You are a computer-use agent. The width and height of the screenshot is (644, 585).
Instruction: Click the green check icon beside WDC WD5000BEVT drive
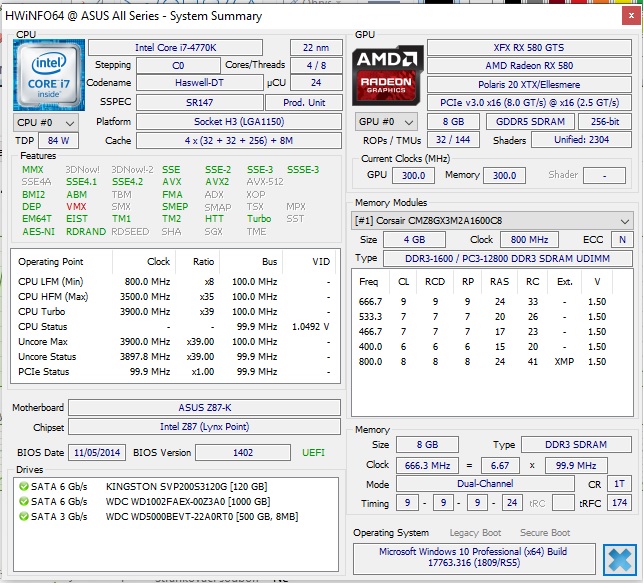pyautogui.click(x=24, y=516)
